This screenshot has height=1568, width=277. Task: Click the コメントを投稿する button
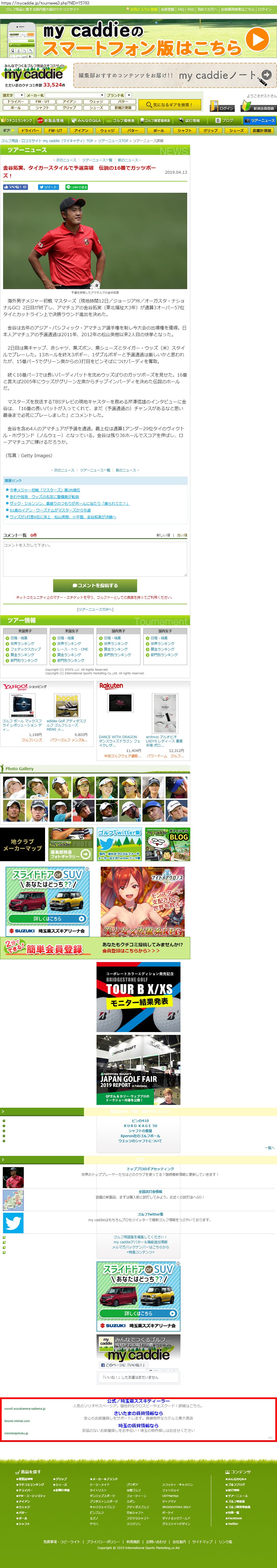[x=95, y=586]
